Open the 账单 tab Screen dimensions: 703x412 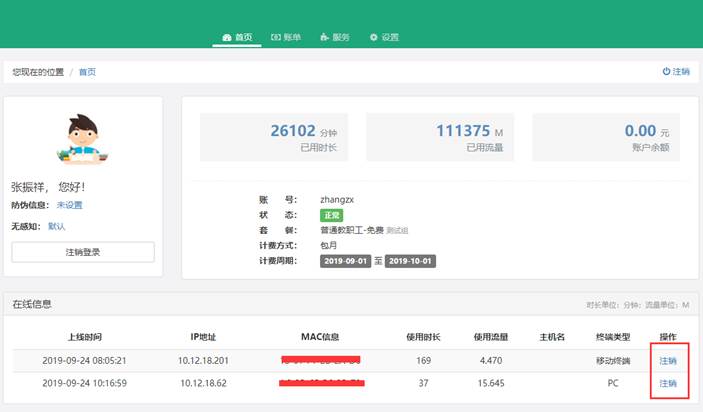(289, 38)
